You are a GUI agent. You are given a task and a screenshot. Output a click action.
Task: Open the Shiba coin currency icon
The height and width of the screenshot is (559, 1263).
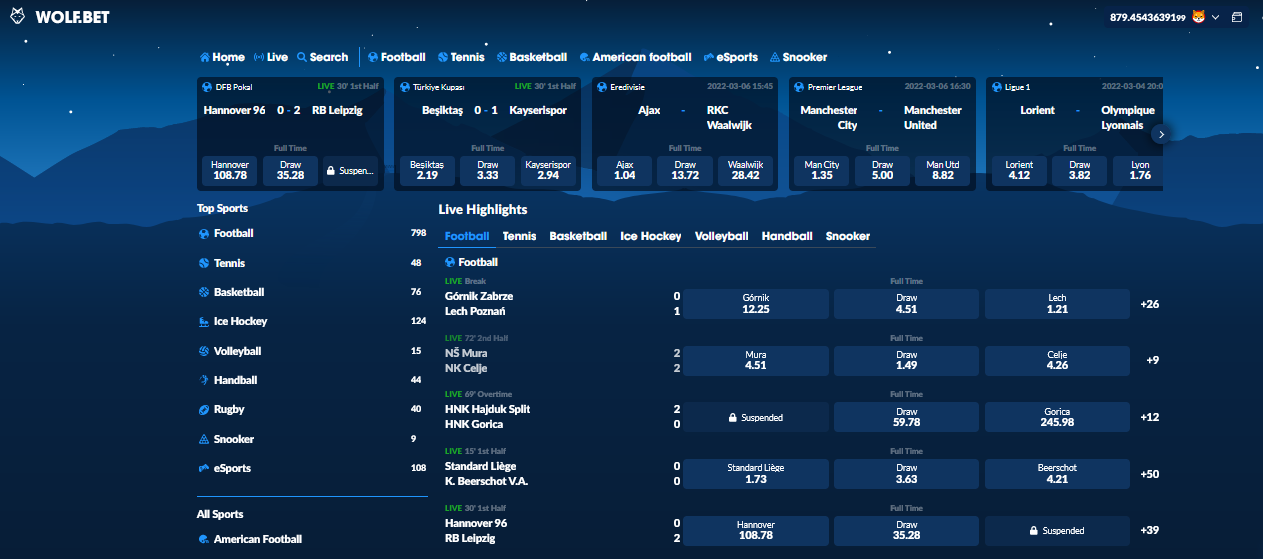point(1198,17)
